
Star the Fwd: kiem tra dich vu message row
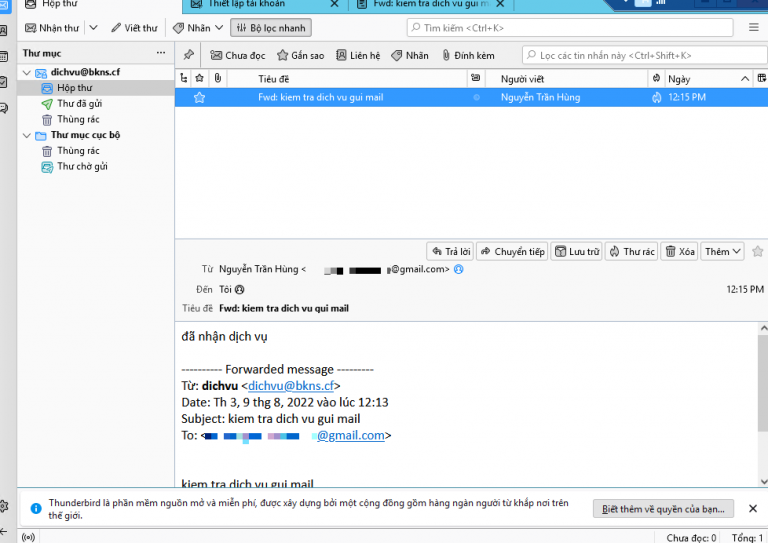pyautogui.click(x=199, y=97)
